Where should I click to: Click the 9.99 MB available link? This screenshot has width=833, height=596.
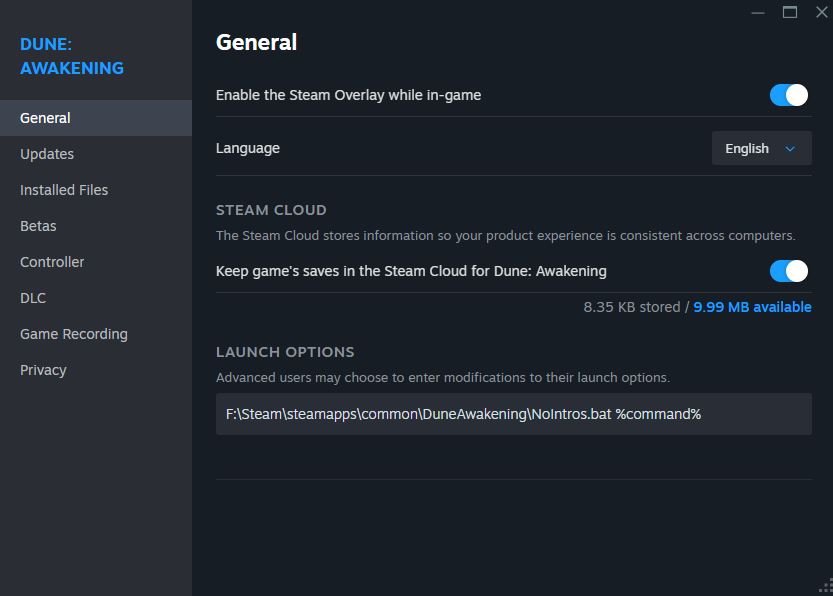(x=752, y=307)
